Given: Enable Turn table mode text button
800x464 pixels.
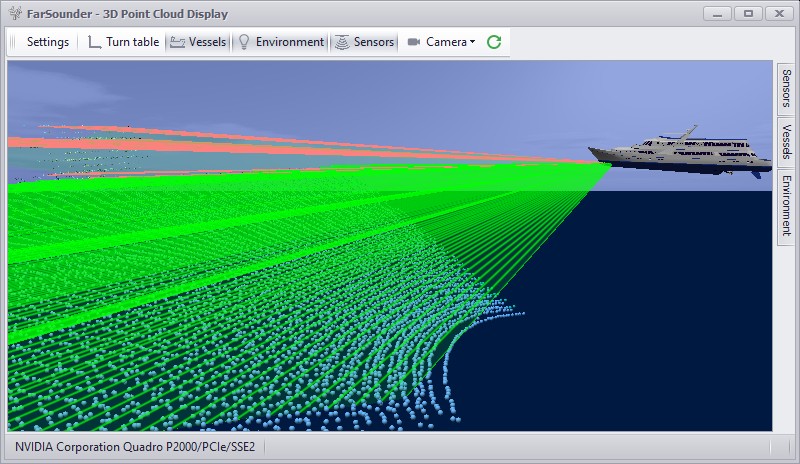Looking at the screenshot, I should point(132,42).
